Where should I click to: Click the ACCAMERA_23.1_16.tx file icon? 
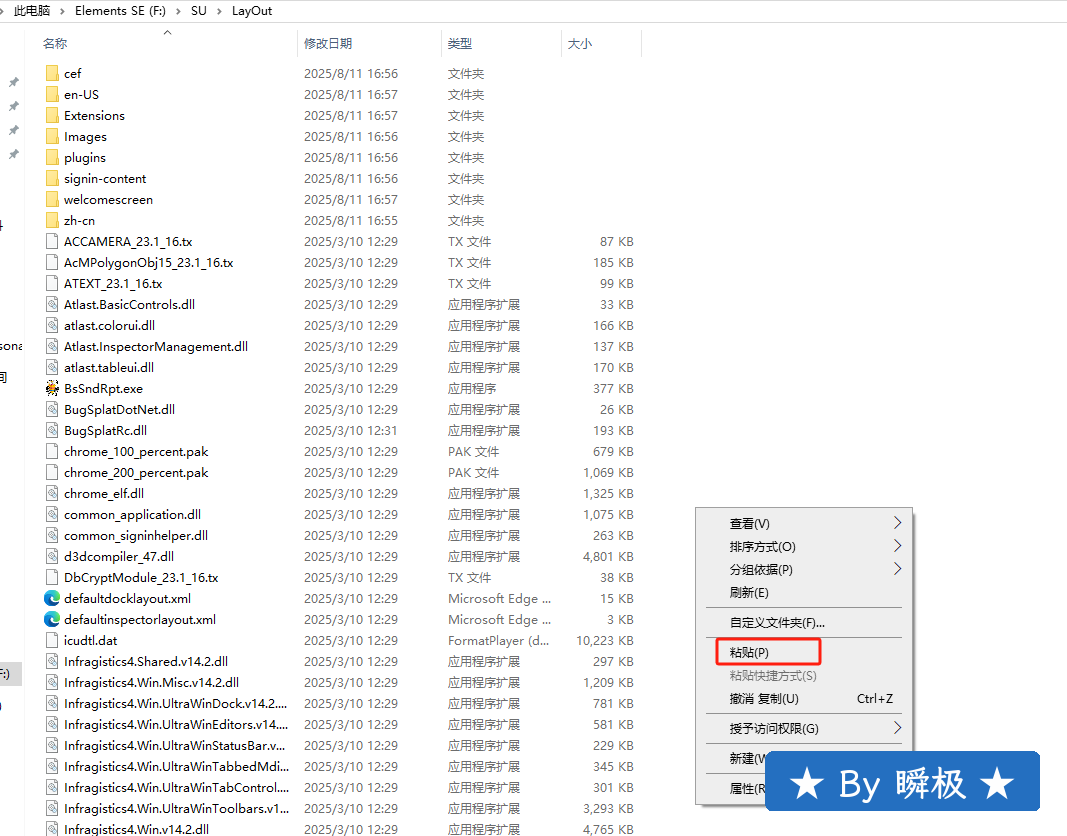pyautogui.click(x=53, y=241)
